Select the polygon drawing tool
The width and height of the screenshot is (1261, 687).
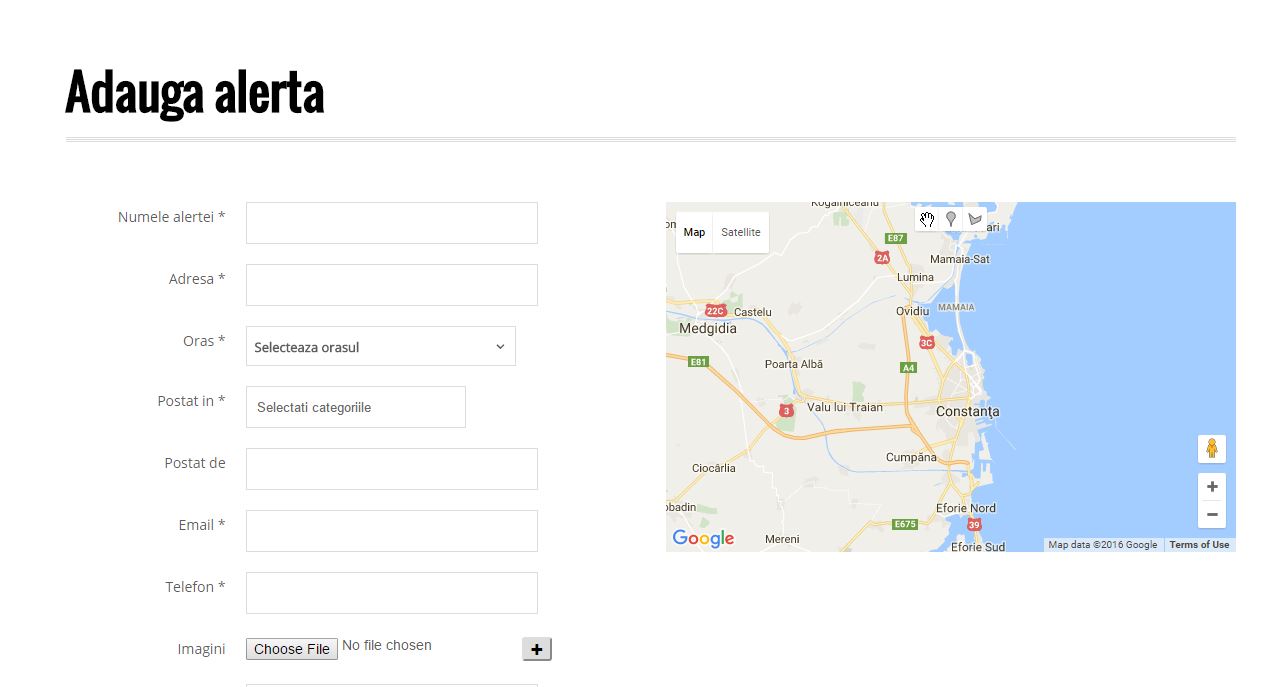click(975, 219)
